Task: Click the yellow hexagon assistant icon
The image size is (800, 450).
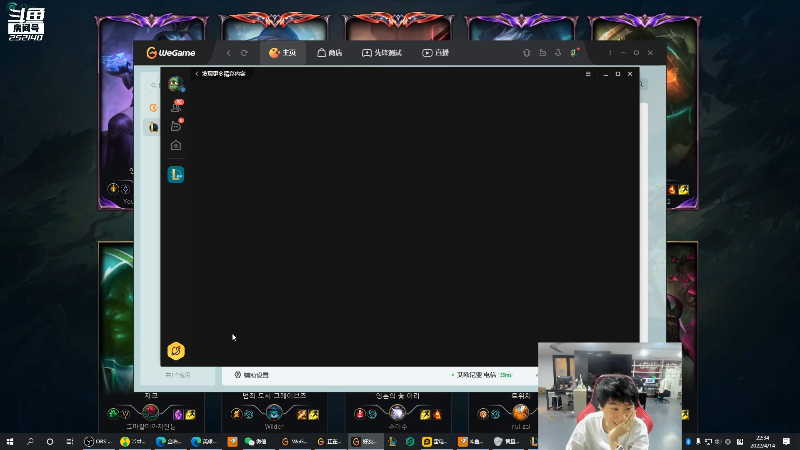Action: coord(176,351)
